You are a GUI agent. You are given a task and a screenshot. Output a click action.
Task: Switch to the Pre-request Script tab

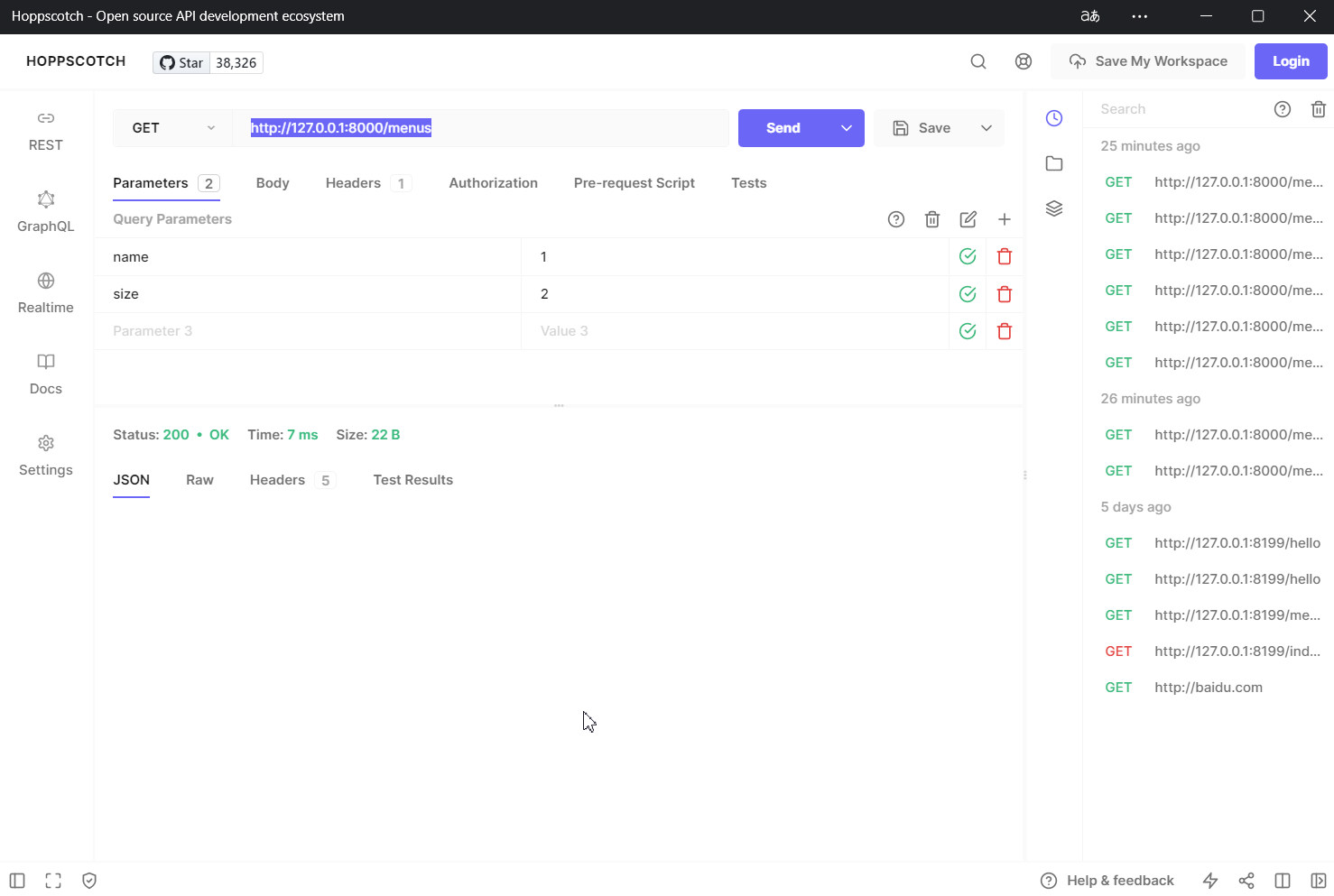pyautogui.click(x=635, y=183)
